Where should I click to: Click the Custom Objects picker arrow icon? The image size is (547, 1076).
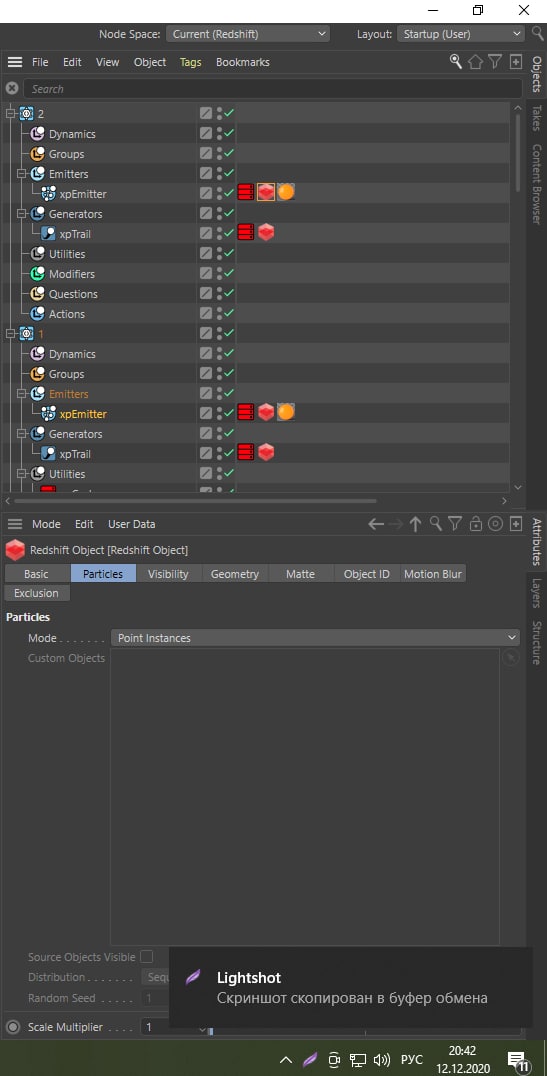point(511,658)
